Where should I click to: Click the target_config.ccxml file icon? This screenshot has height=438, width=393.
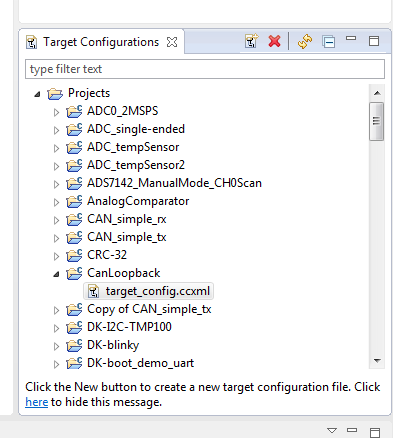93,291
